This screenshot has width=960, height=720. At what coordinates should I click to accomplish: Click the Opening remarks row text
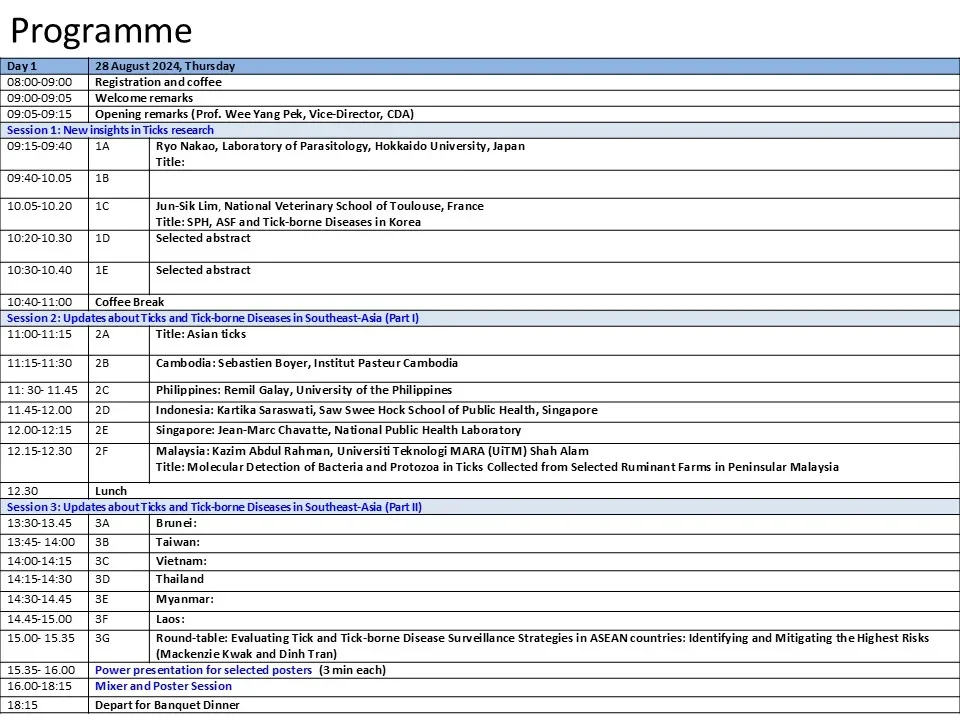tap(254, 114)
